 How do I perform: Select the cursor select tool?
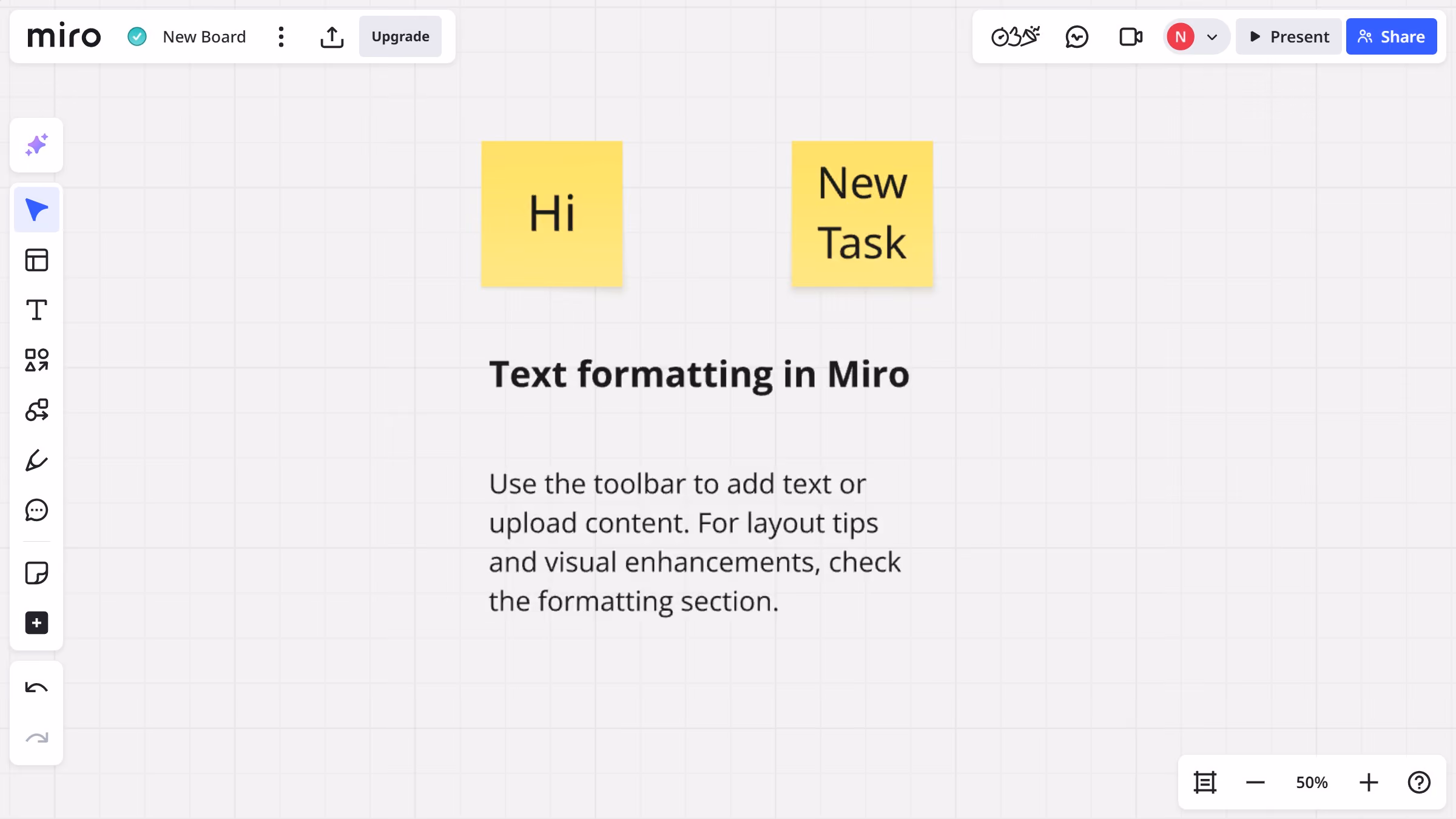point(36,210)
